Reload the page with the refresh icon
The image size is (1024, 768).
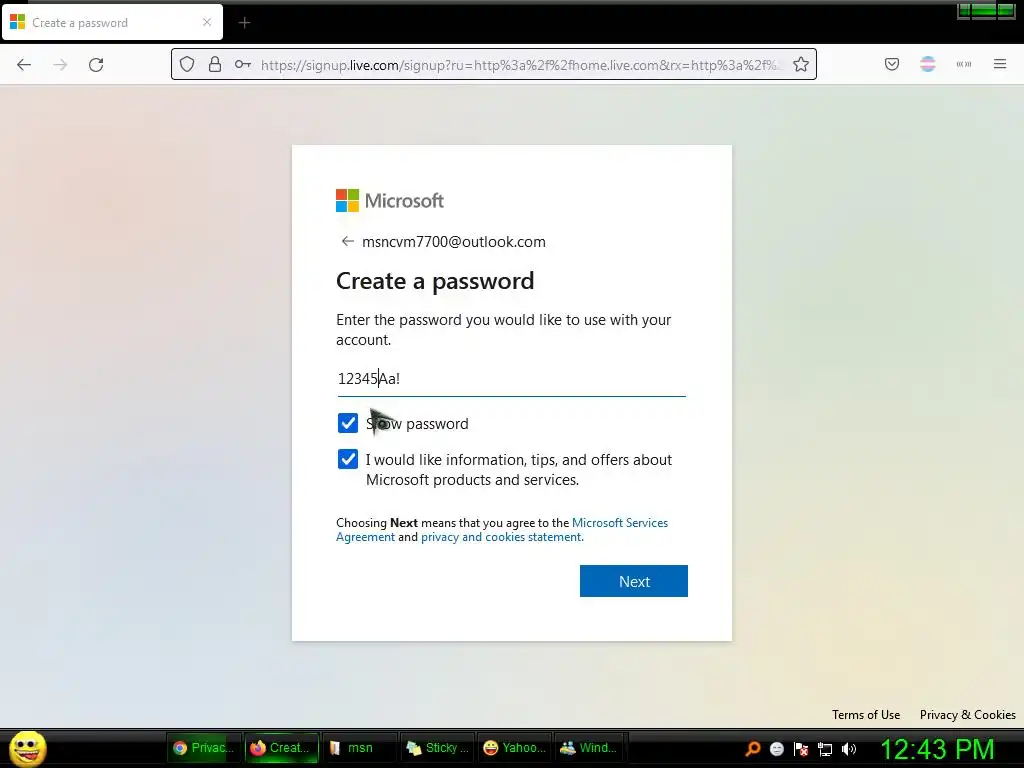96,64
